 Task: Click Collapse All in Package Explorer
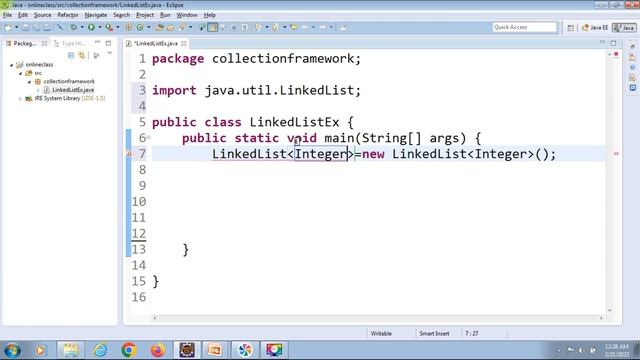coord(71,55)
